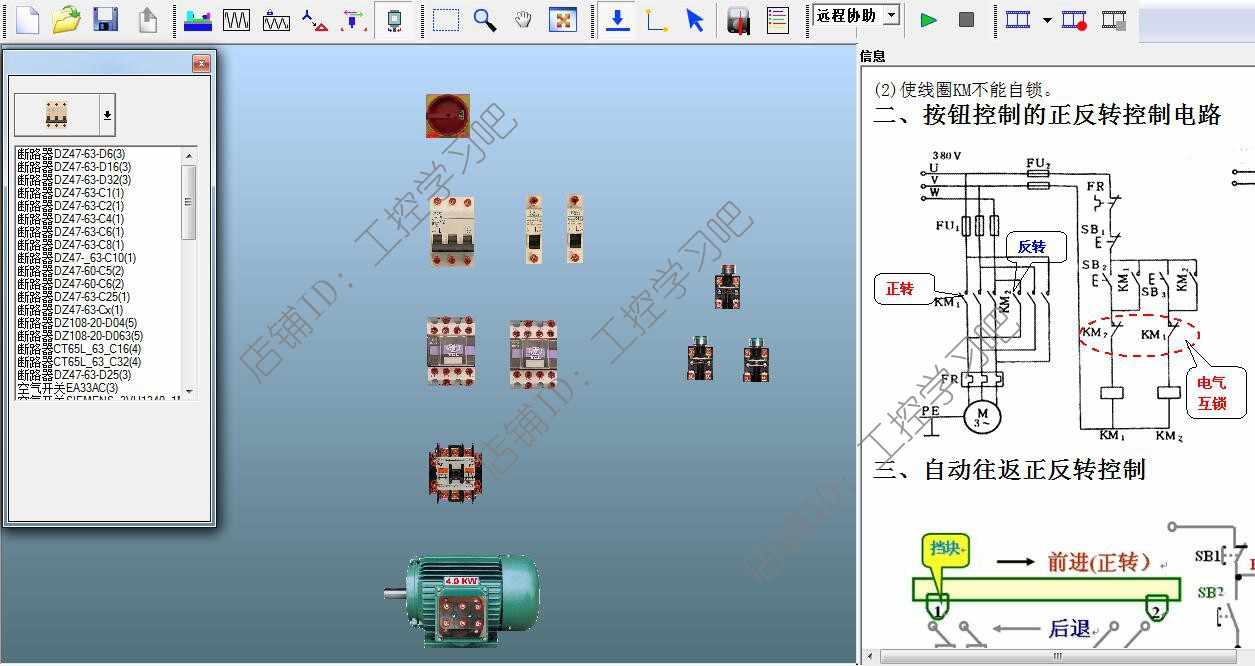Click the blue-red wiring node toolbar icon
Viewport: 1255px width, 666px height.
[x=315, y=19]
